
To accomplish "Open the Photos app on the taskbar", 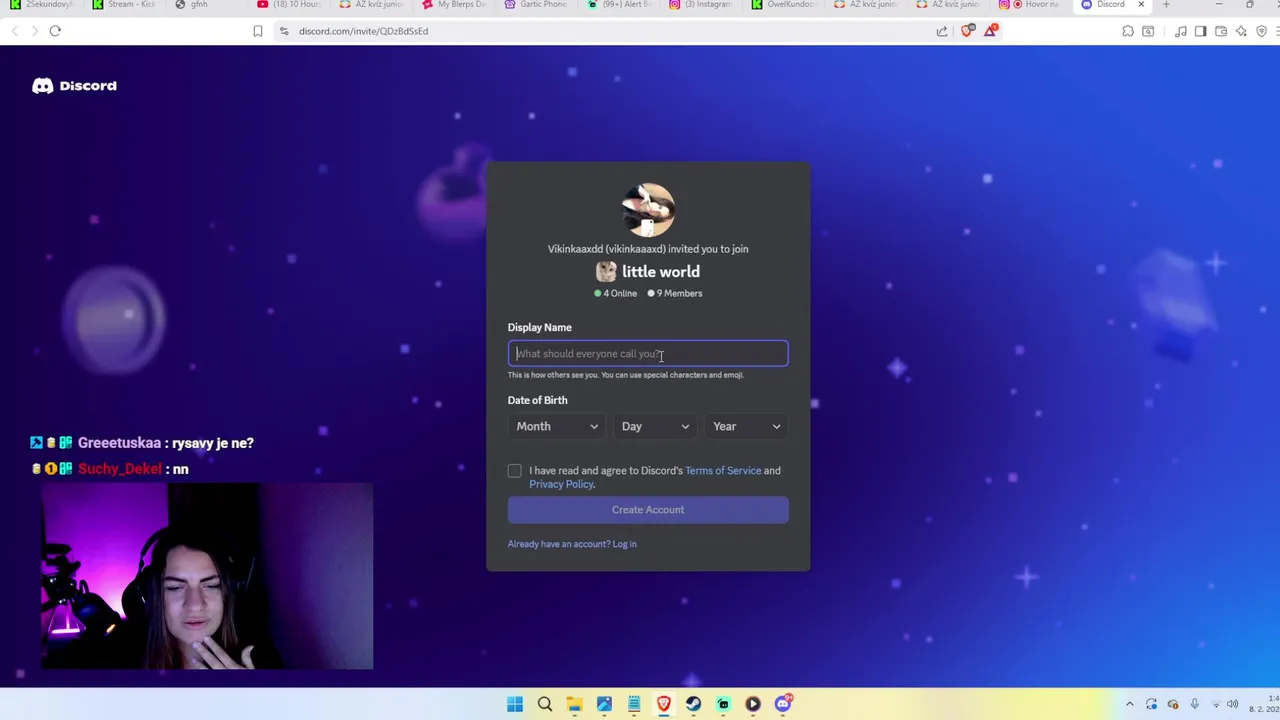I will 604,704.
